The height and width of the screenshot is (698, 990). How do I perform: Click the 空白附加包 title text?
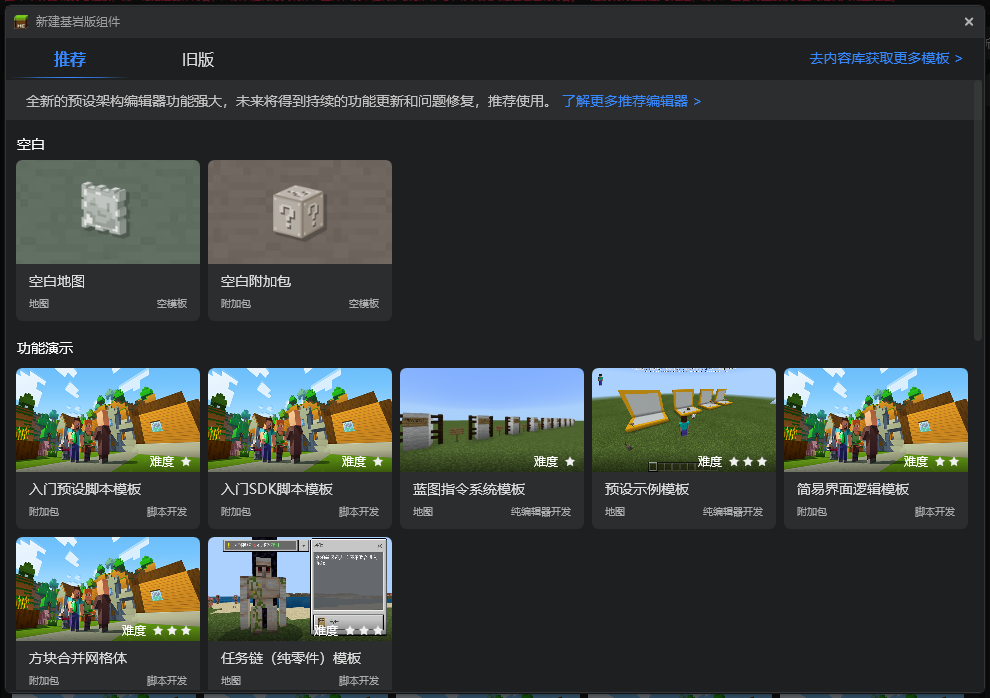[x=256, y=281]
